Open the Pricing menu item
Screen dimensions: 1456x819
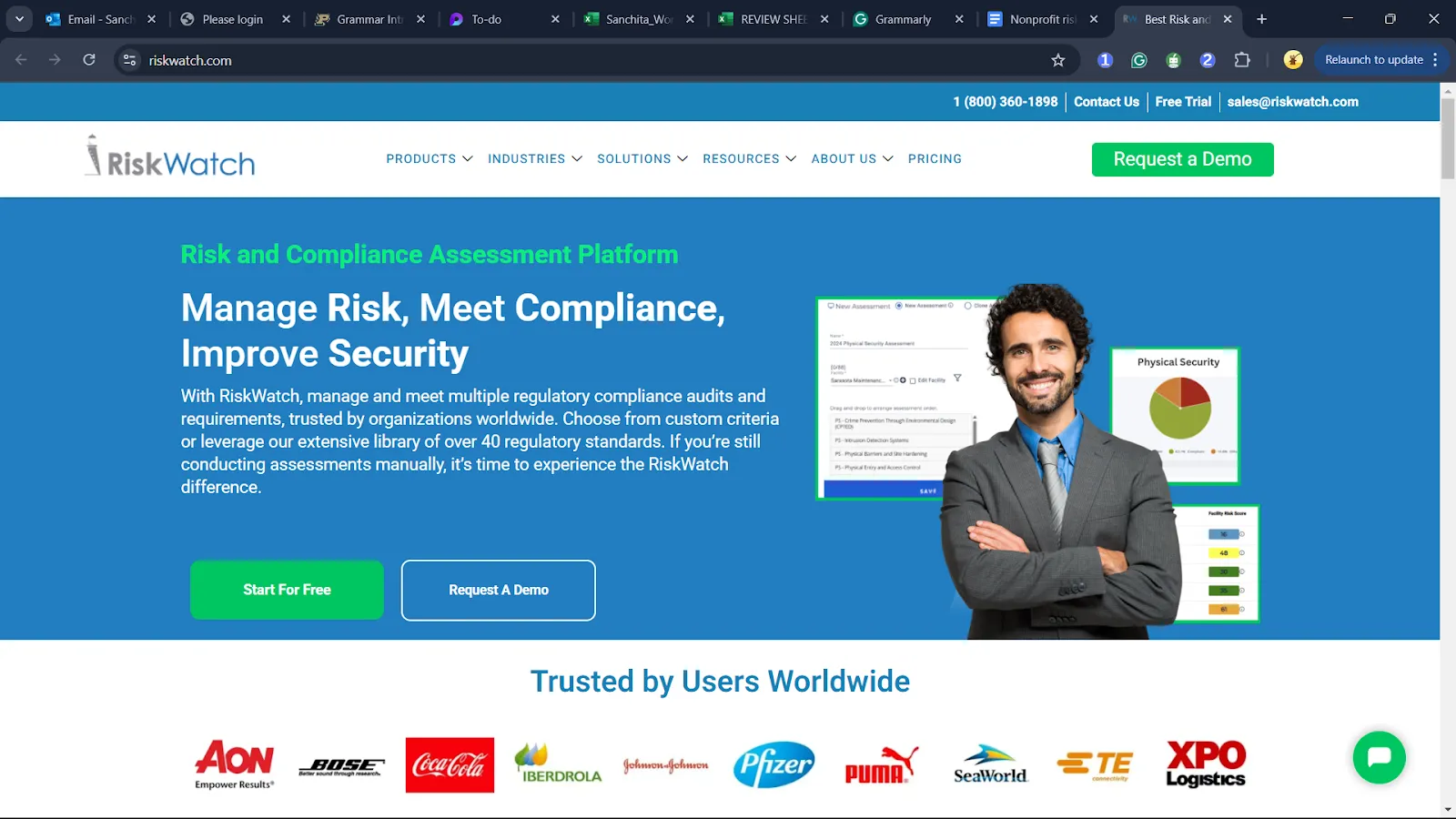935,158
